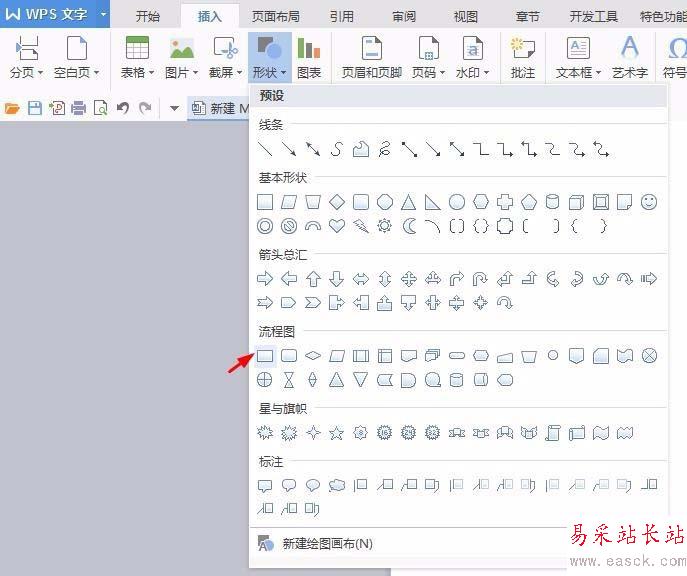Image resolution: width=687 pixels, height=576 pixels.
Task: Add a comment with 批注
Action: (523, 58)
